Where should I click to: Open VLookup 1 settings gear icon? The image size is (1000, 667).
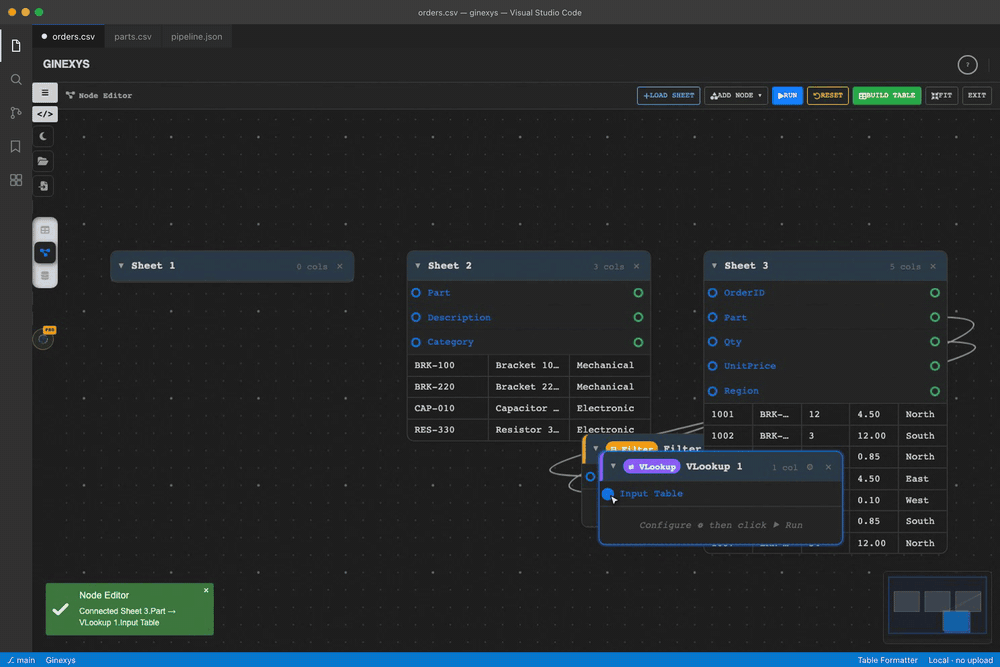(809, 467)
